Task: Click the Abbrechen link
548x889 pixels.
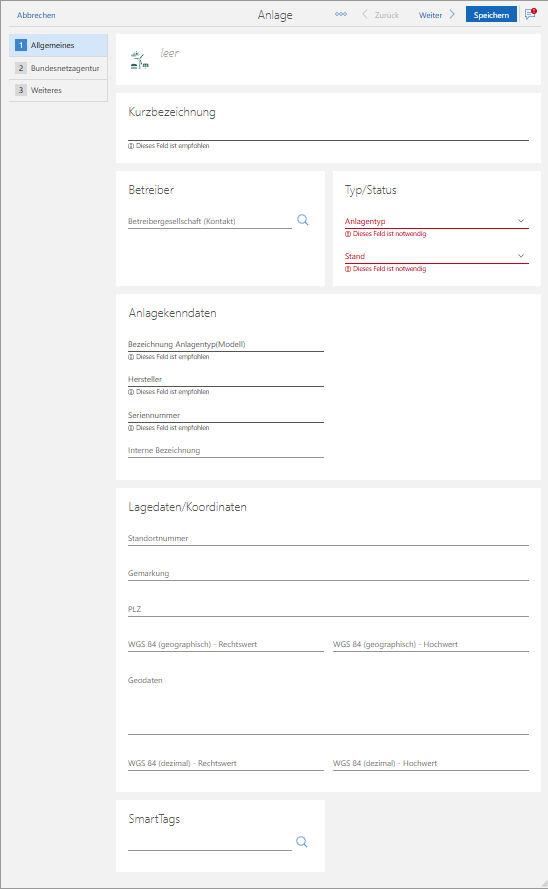Action: click(36, 15)
